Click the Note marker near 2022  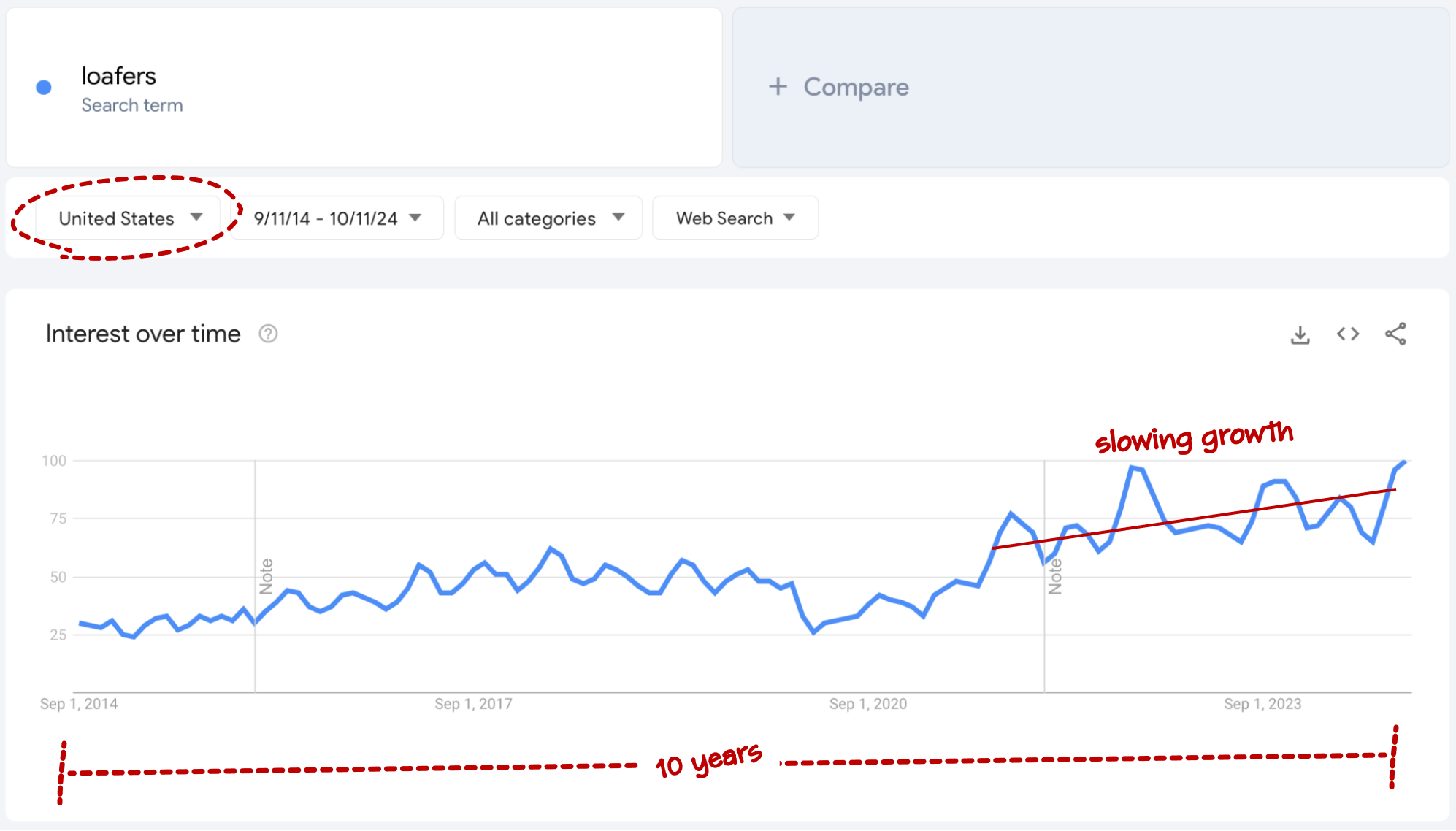tap(1055, 576)
